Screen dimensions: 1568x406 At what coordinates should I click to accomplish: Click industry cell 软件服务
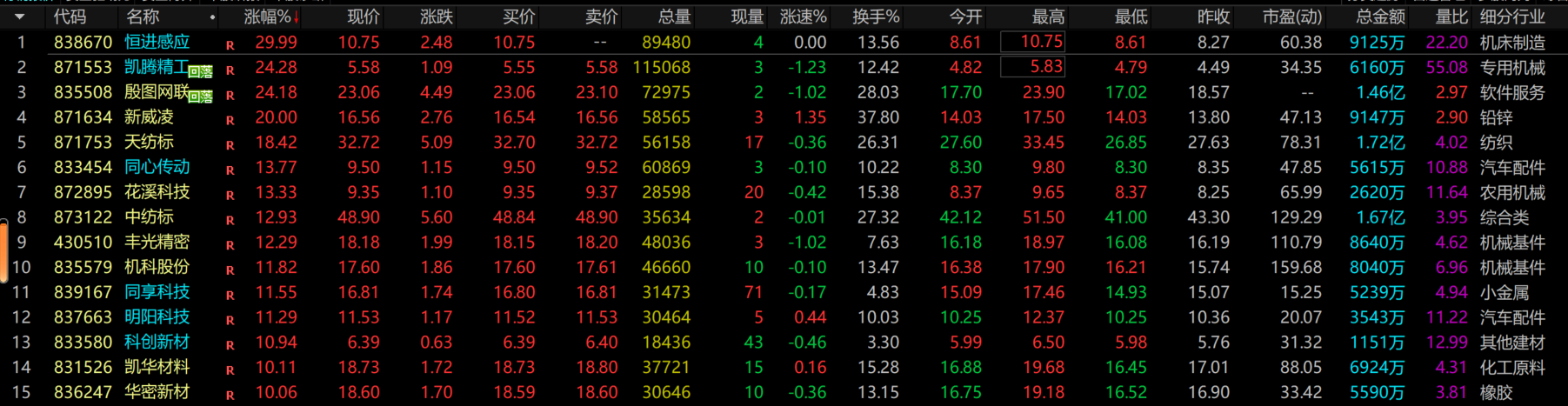click(x=1512, y=93)
